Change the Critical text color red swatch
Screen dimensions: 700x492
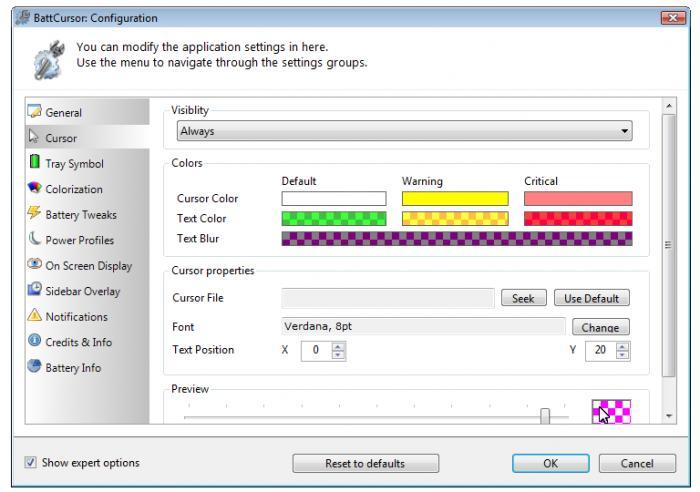pyautogui.click(x=578, y=218)
